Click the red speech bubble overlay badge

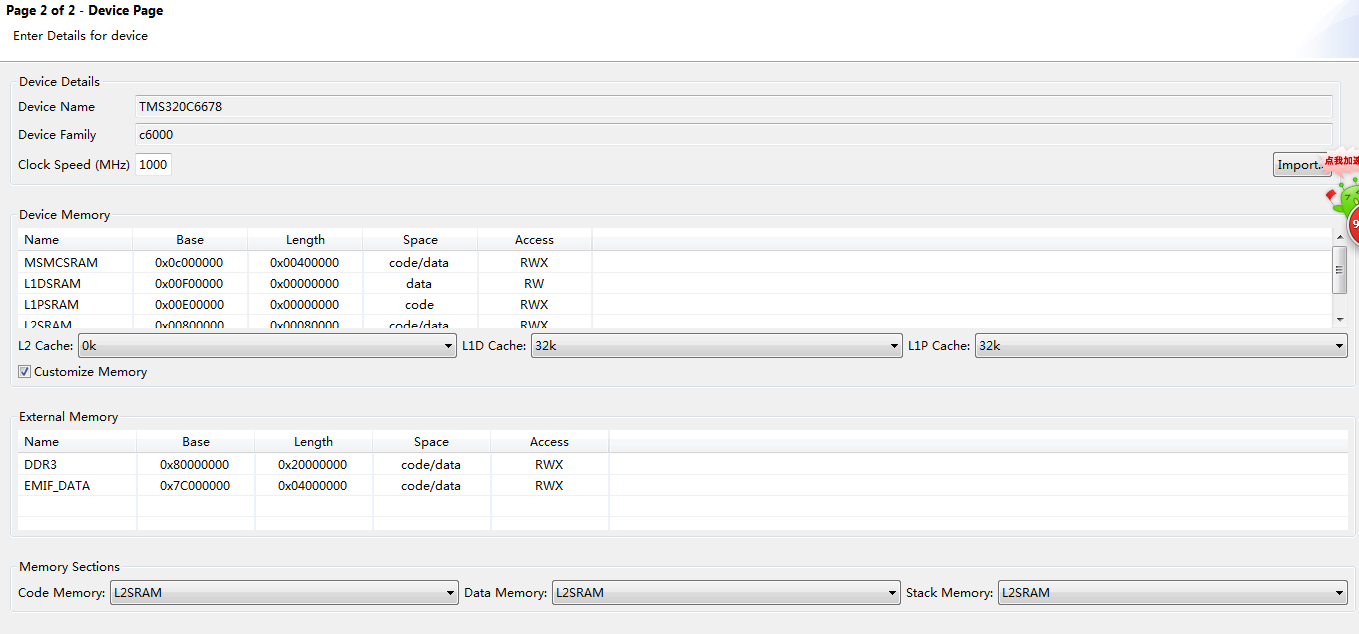point(1340,160)
